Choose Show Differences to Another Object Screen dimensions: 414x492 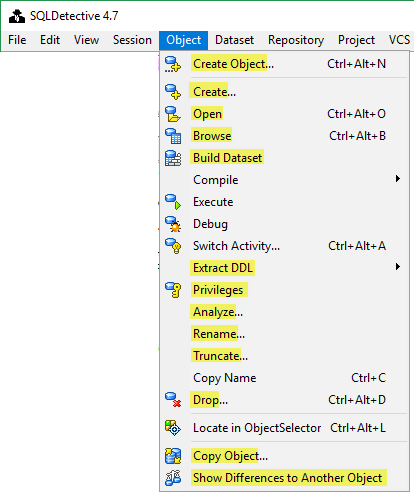[284, 478]
